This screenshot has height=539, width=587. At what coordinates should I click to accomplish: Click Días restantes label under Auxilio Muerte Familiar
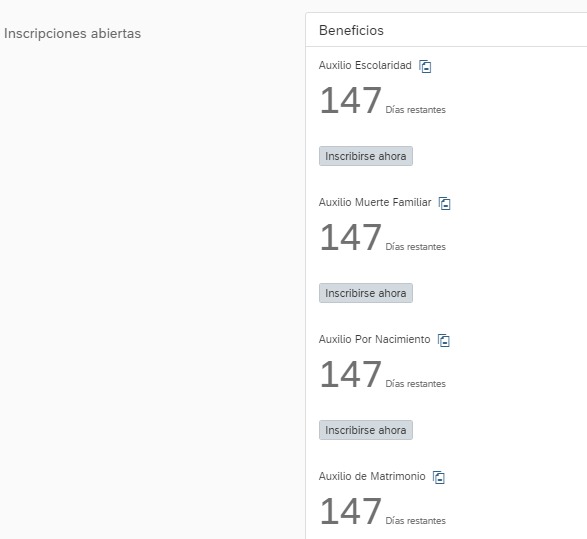pyautogui.click(x=416, y=247)
